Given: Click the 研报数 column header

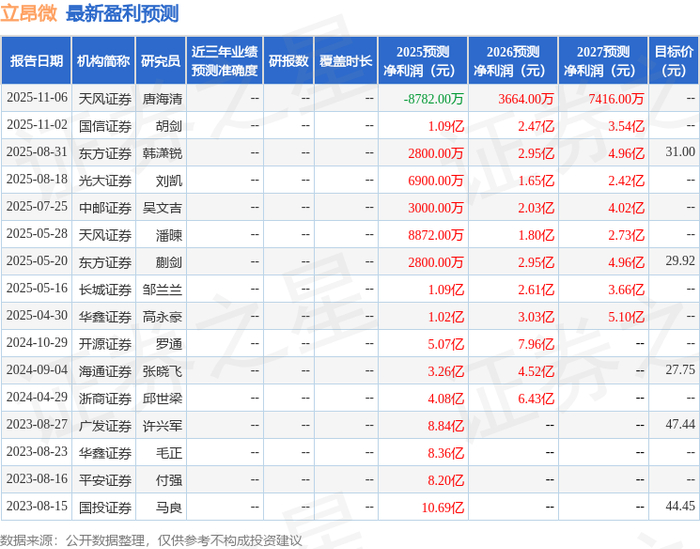Looking at the screenshot, I should (x=288, y=61).
